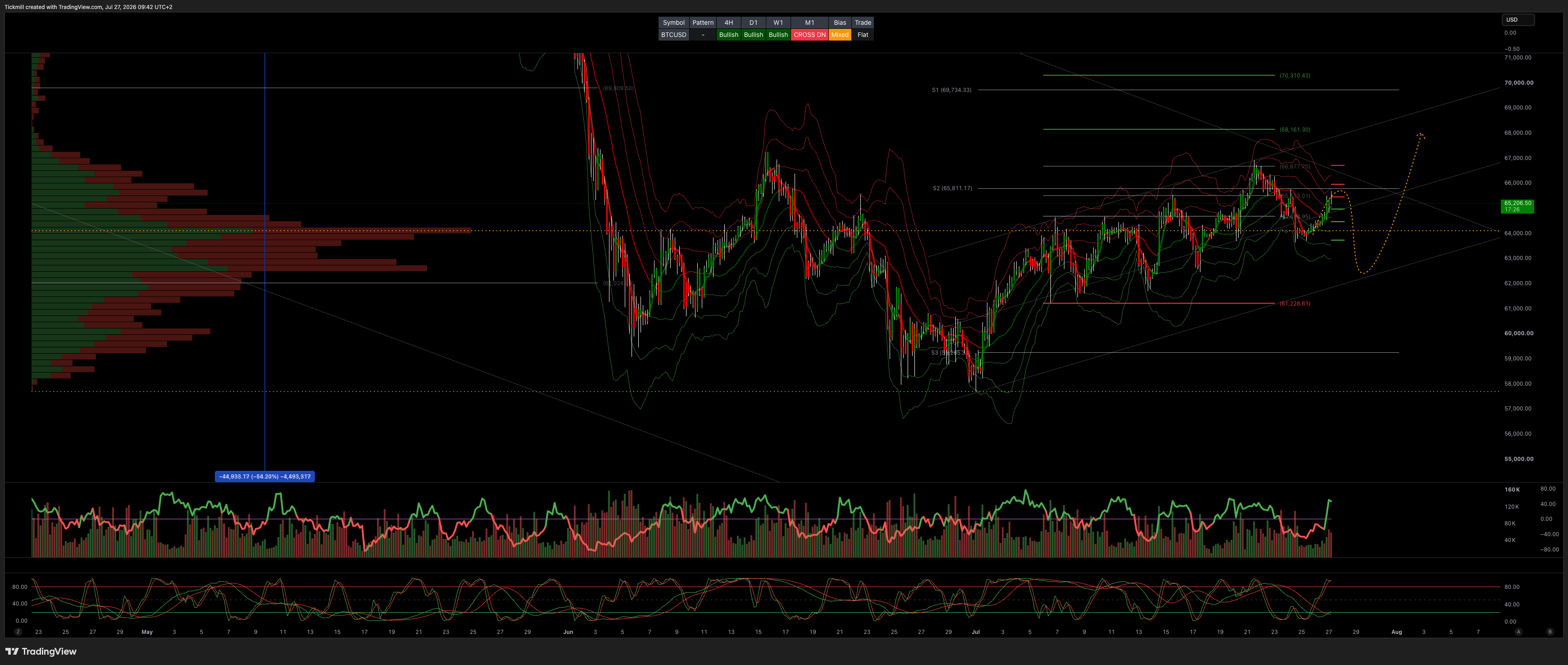Click the current price label 65,206.50

pyautogui.click(x=1518, y=206)
